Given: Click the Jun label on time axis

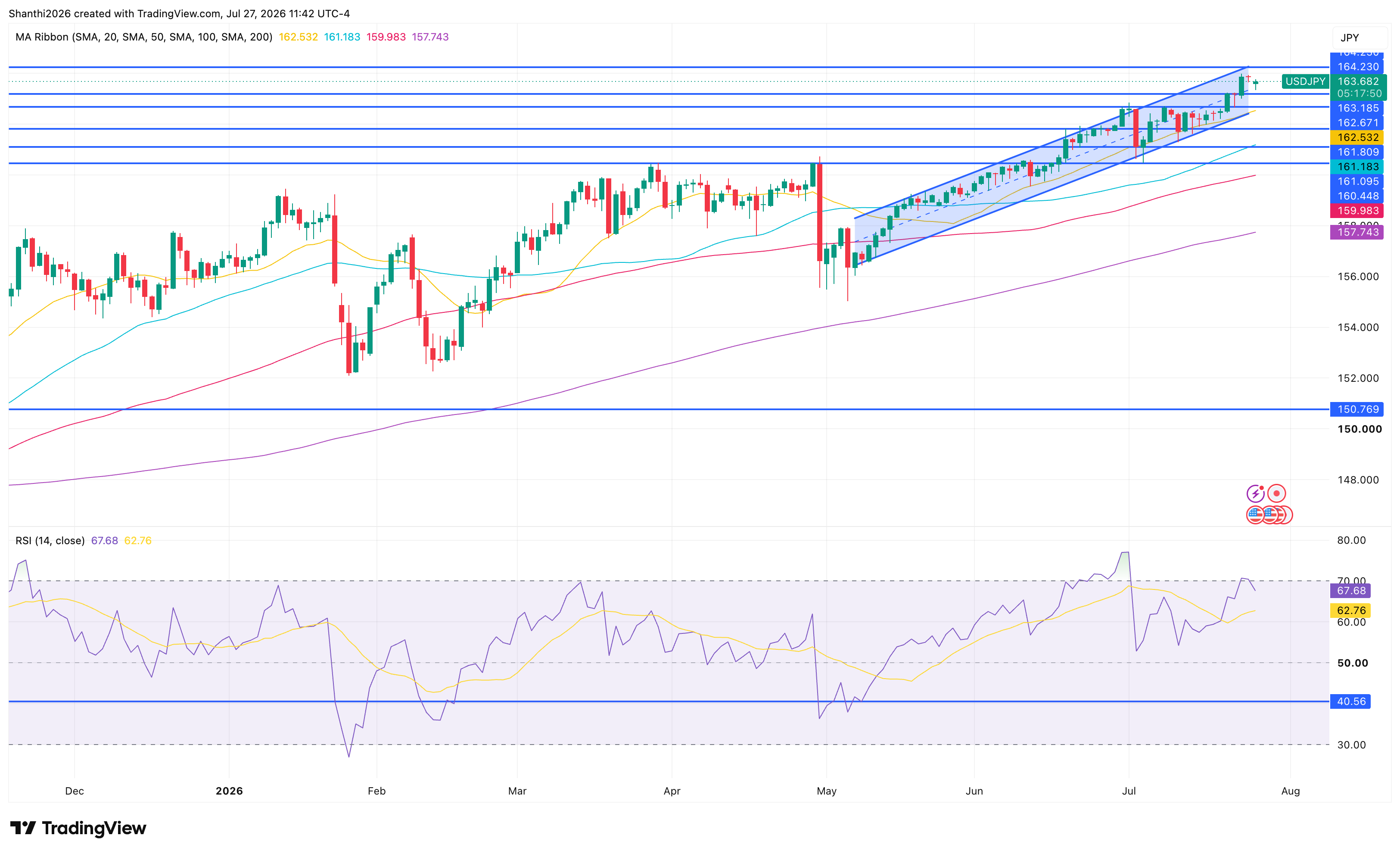Looking at the screenshot, I should pos(974,791).
